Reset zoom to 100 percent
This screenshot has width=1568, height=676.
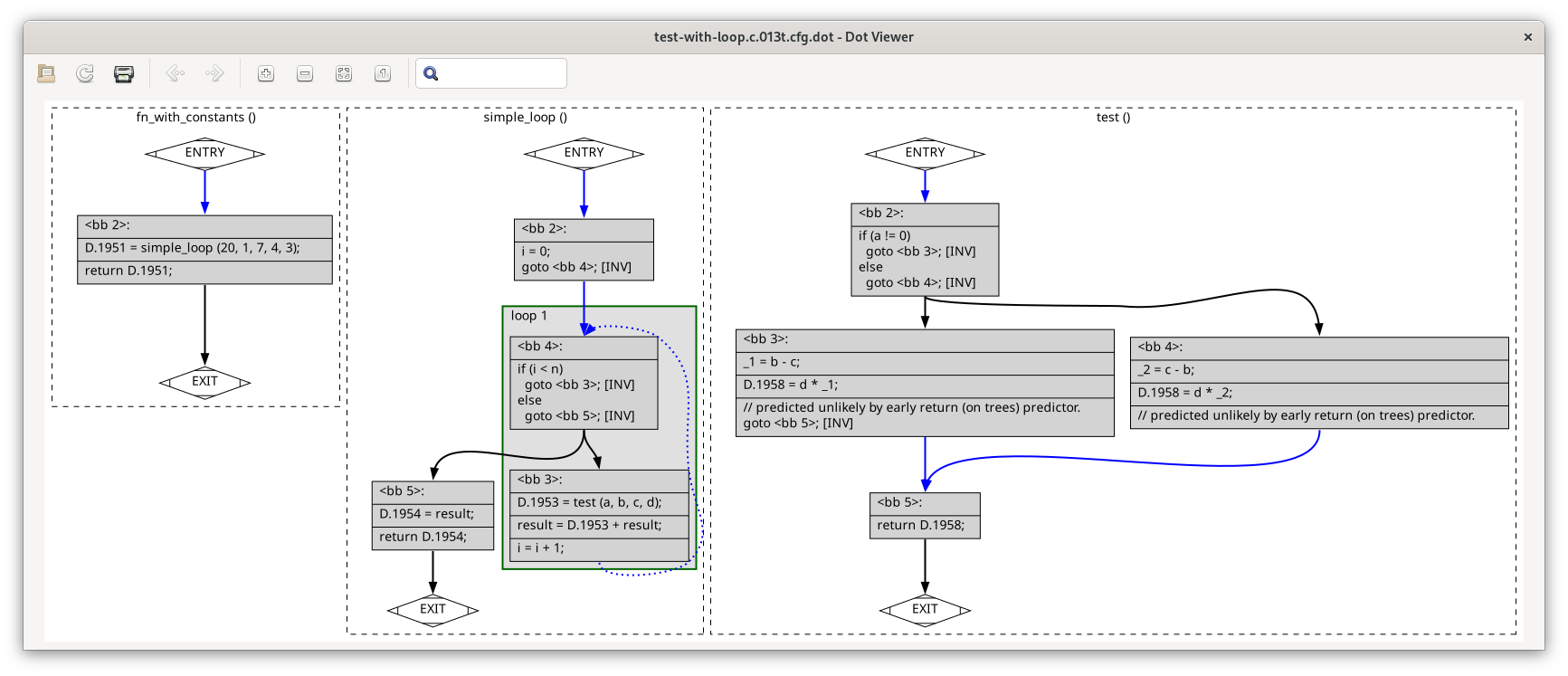coord(383,73)
